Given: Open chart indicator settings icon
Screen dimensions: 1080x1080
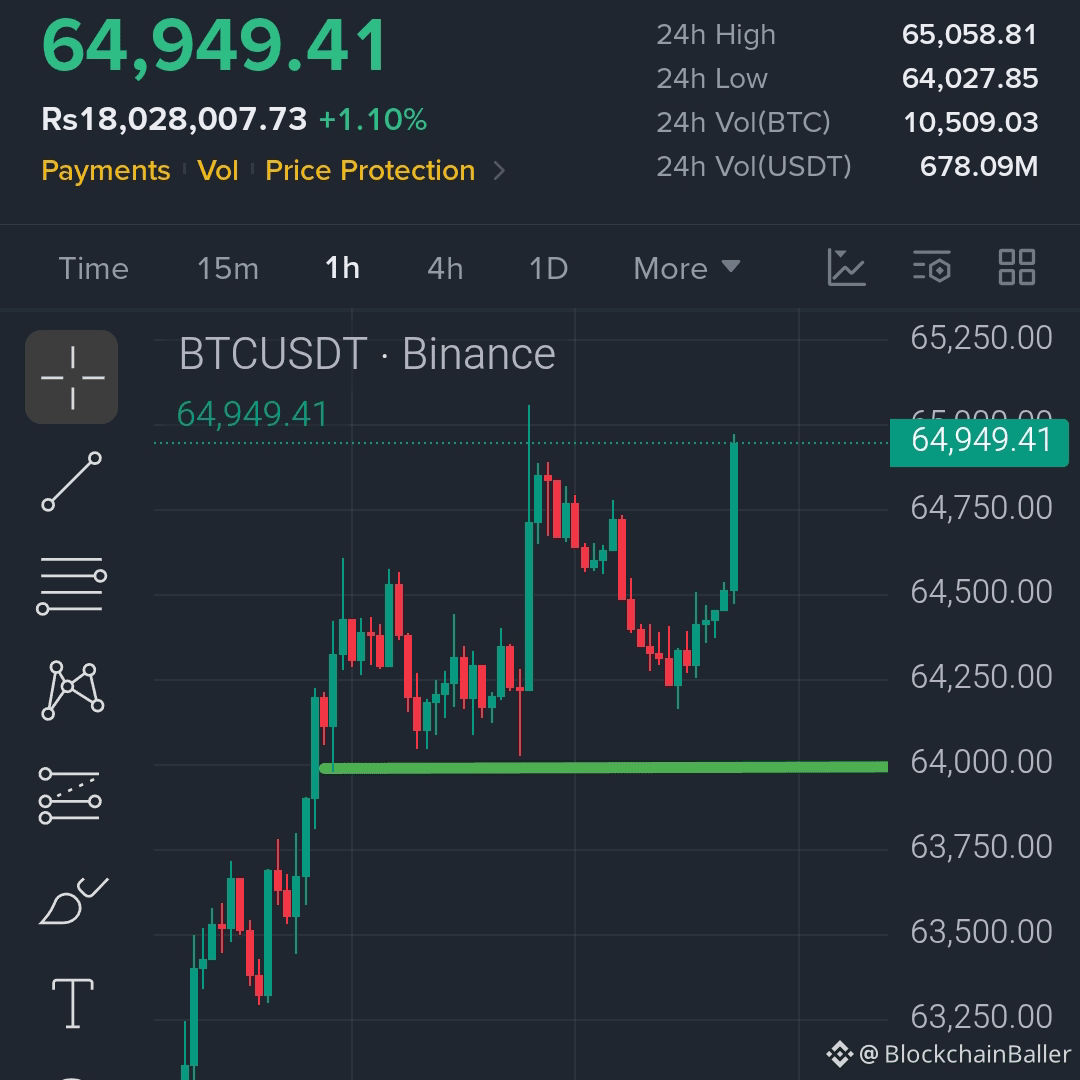Looking at the screenshot, I should [932, 267].
